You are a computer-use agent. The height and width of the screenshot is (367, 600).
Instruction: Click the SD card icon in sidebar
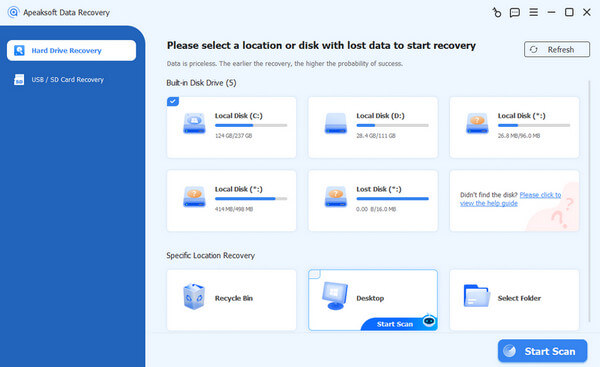19,80
